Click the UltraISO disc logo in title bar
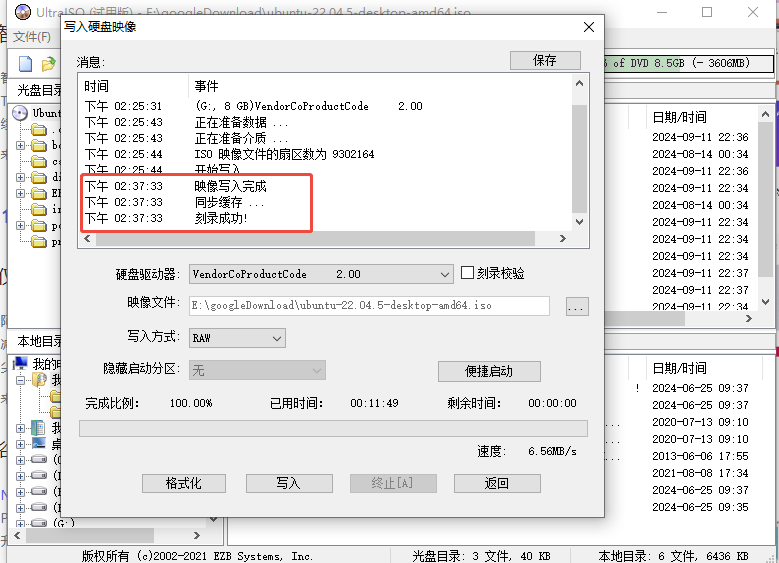Screen dimensions: 779x563 [x=22, y=11]
